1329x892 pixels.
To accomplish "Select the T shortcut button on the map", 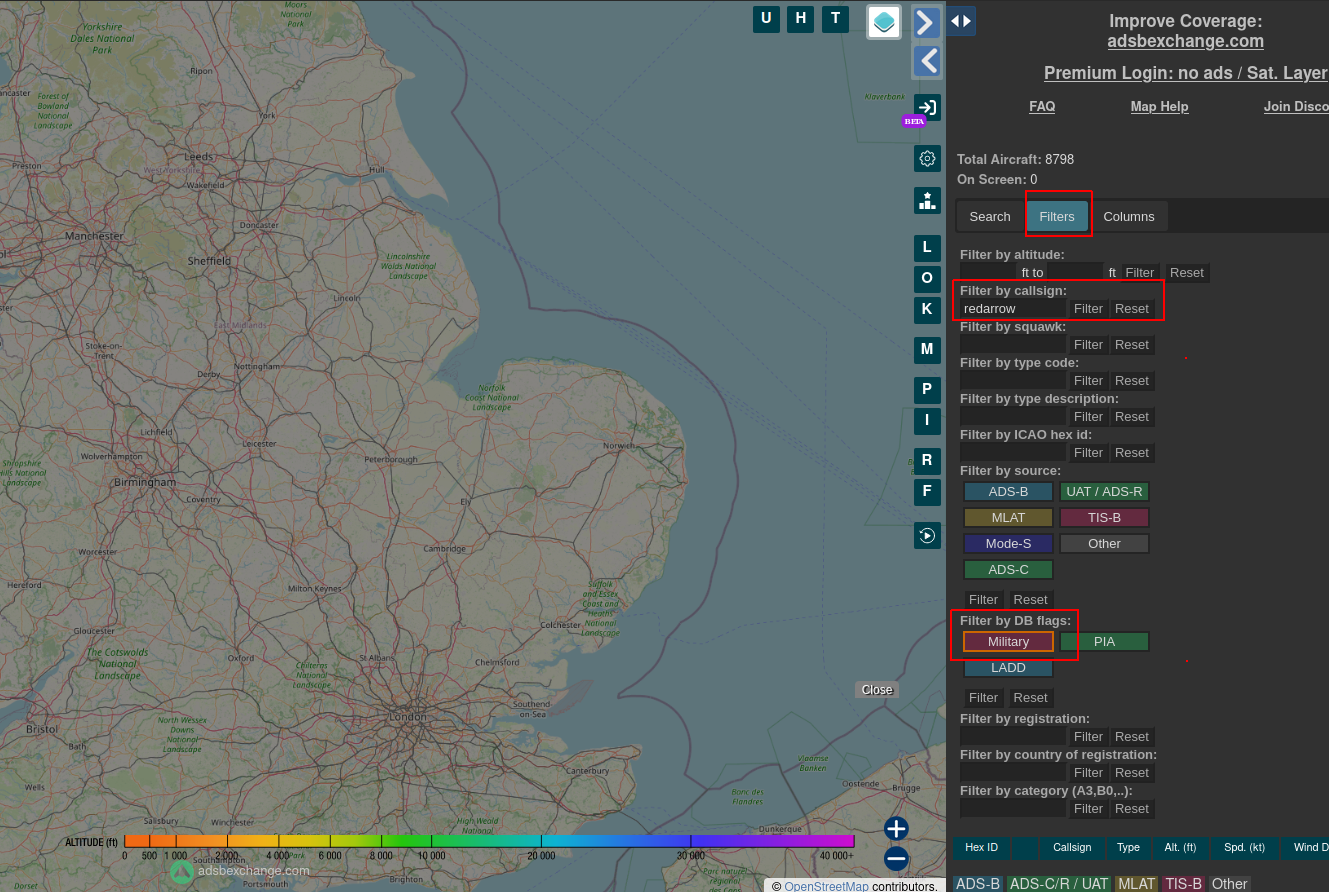I will pyautogui.click(x=834, y=18).
